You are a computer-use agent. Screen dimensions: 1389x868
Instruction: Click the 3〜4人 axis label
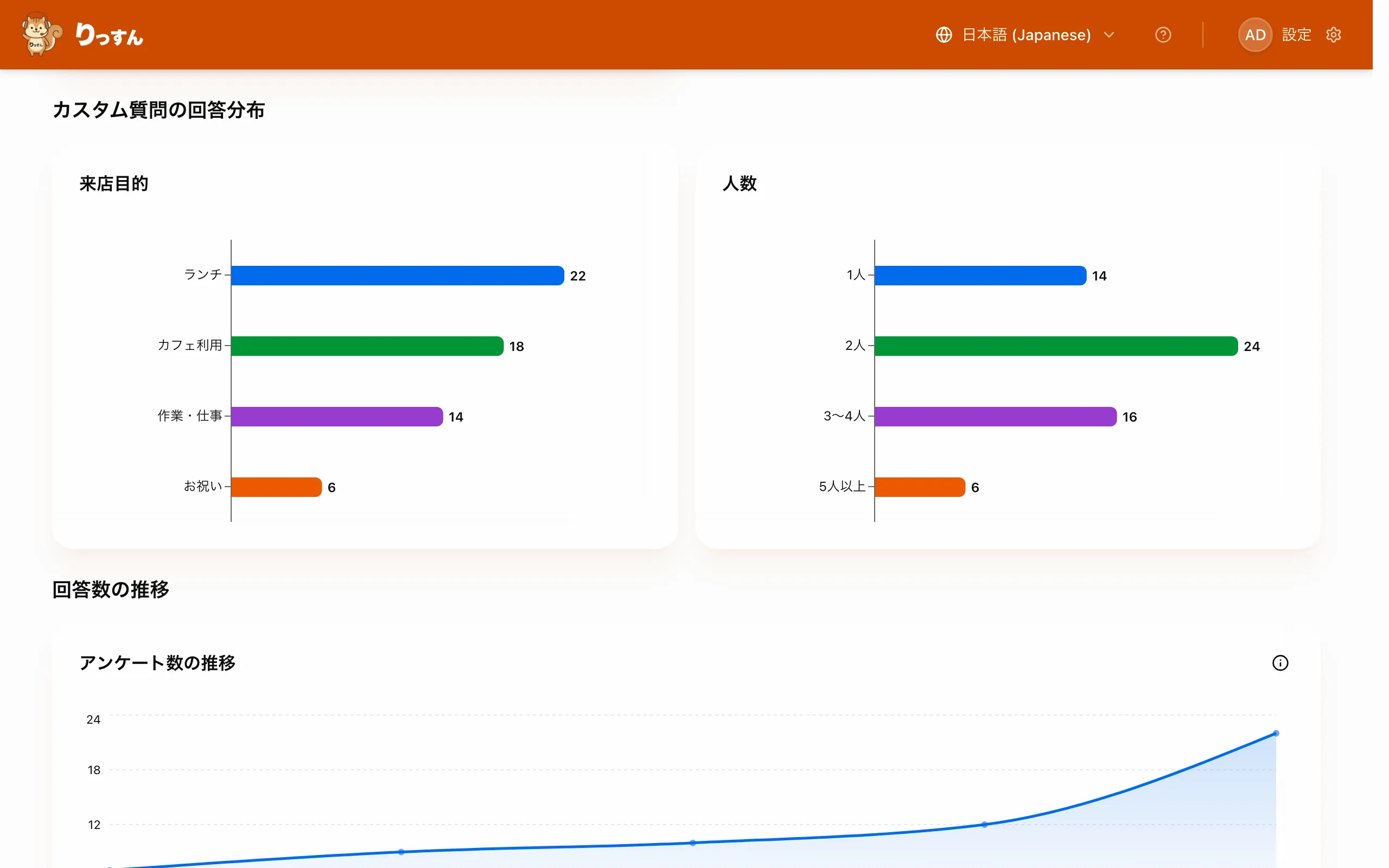coord(844,416)
